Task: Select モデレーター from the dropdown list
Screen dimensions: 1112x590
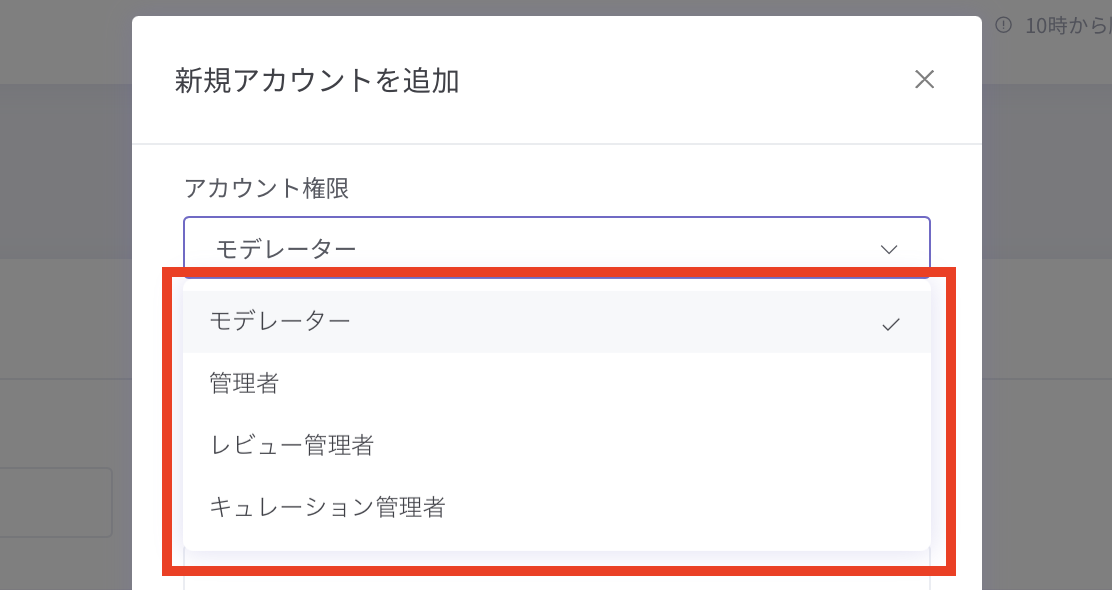Action: click(x=280, y=321)
